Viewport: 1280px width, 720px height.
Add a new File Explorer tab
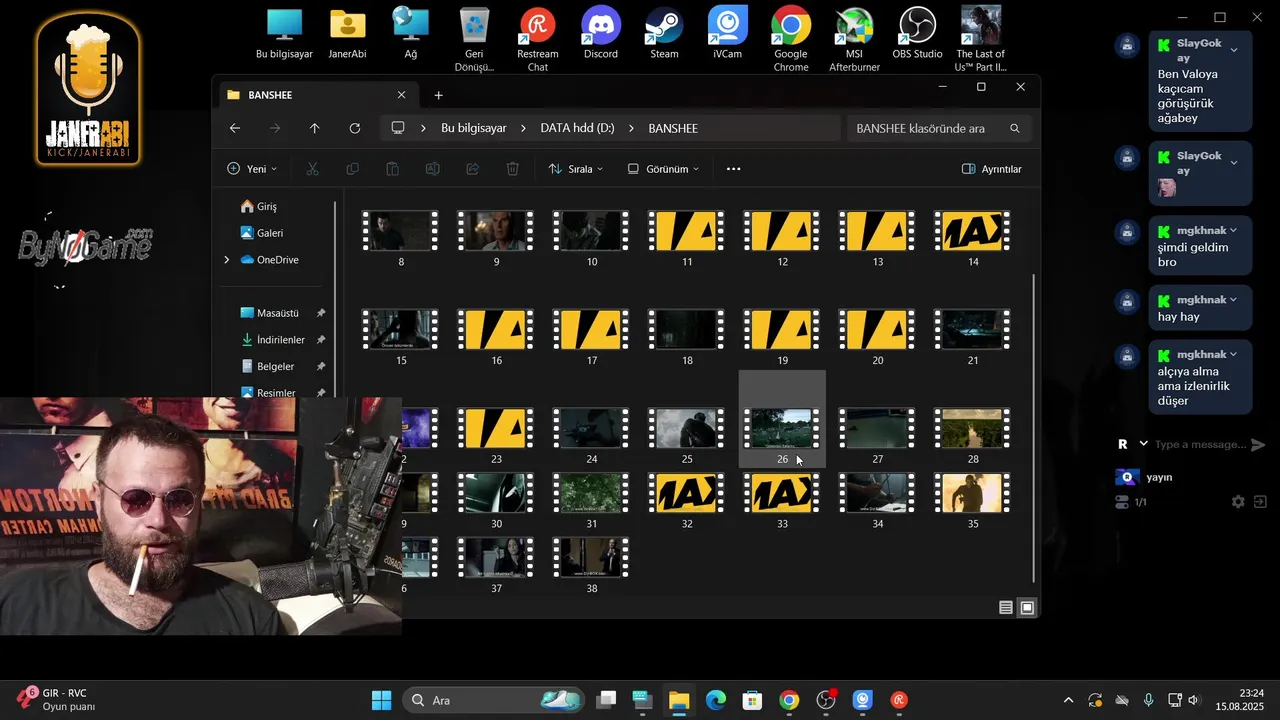[438, 95]
